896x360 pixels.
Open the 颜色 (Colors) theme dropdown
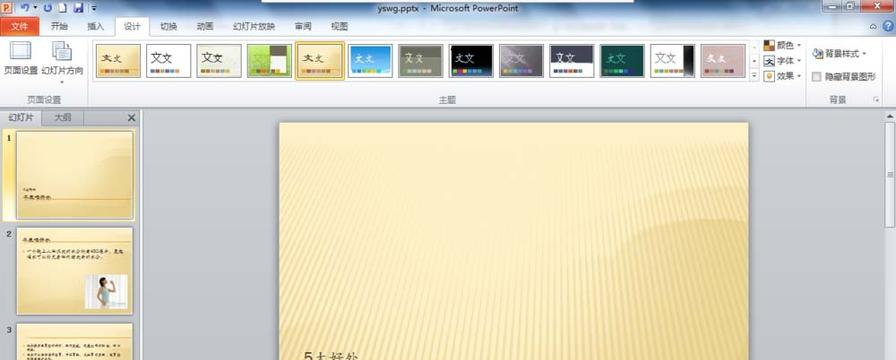782,45
